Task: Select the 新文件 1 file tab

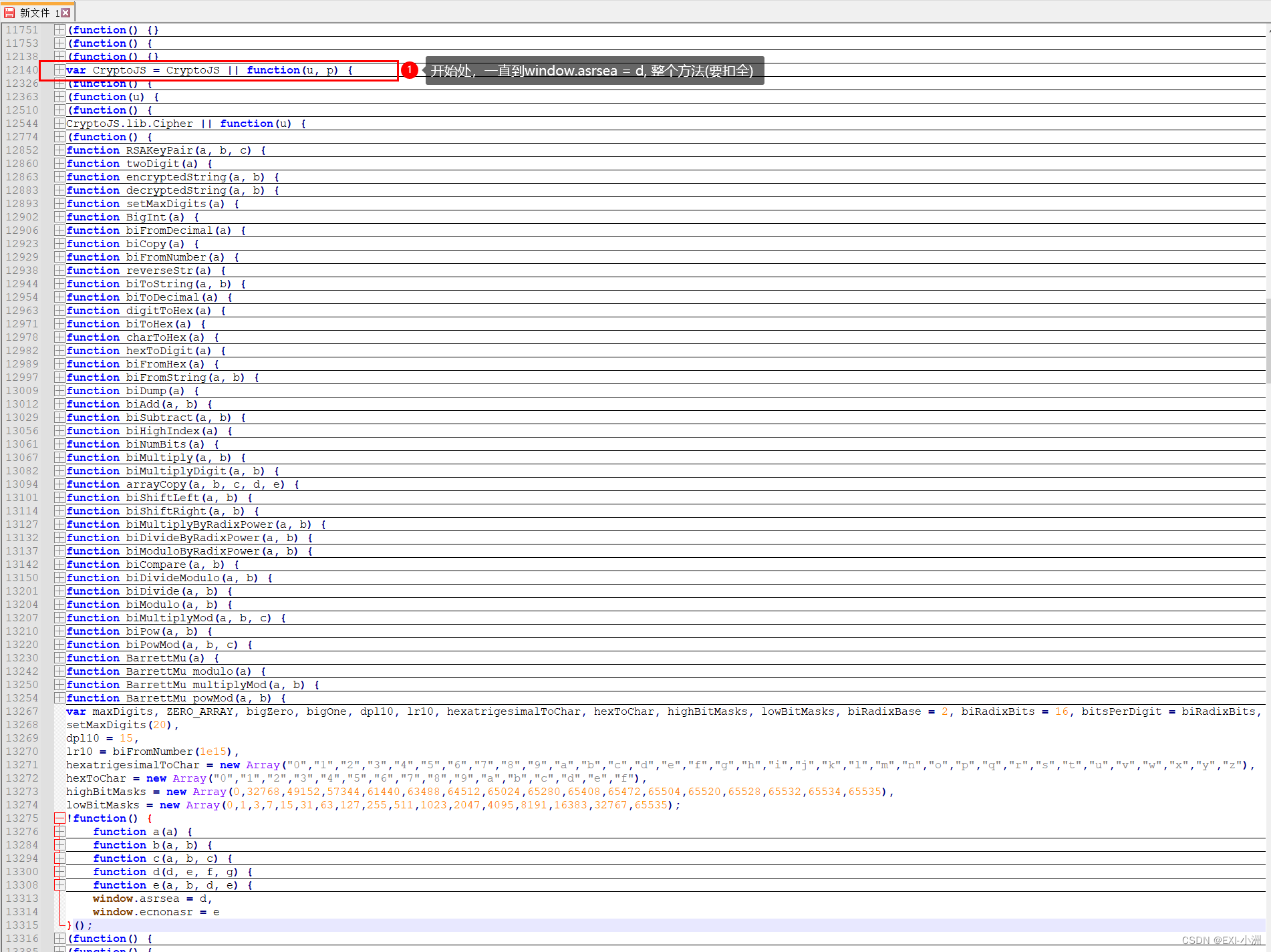Action: [37, 12]
